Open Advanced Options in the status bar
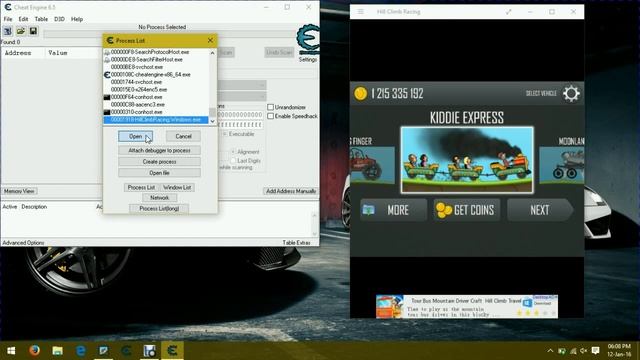Image resolution: width=640 pixels, height=360 pixels. 23,242
